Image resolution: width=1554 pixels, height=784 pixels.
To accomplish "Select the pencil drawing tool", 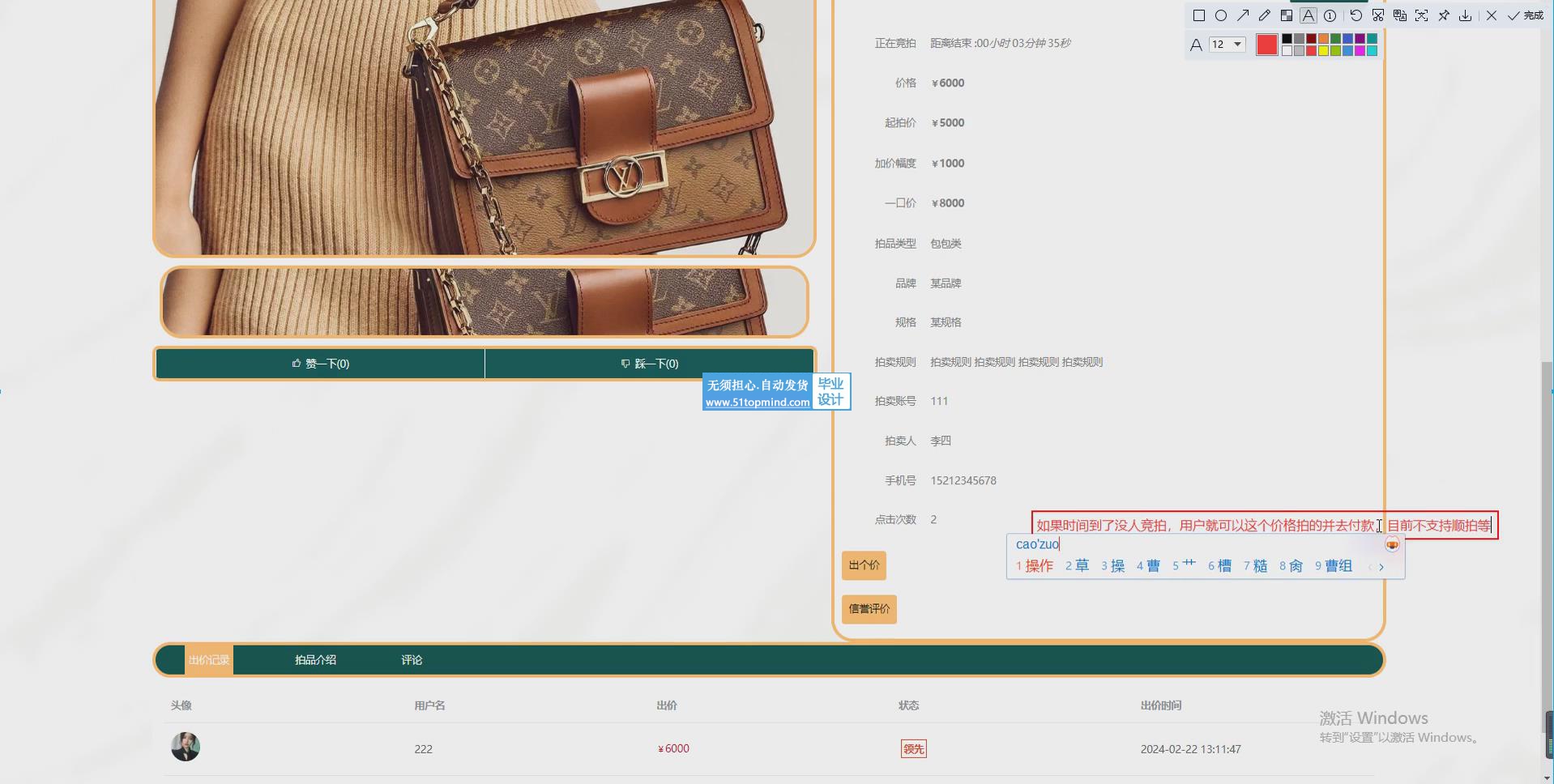I will [x=1265, y=15].
